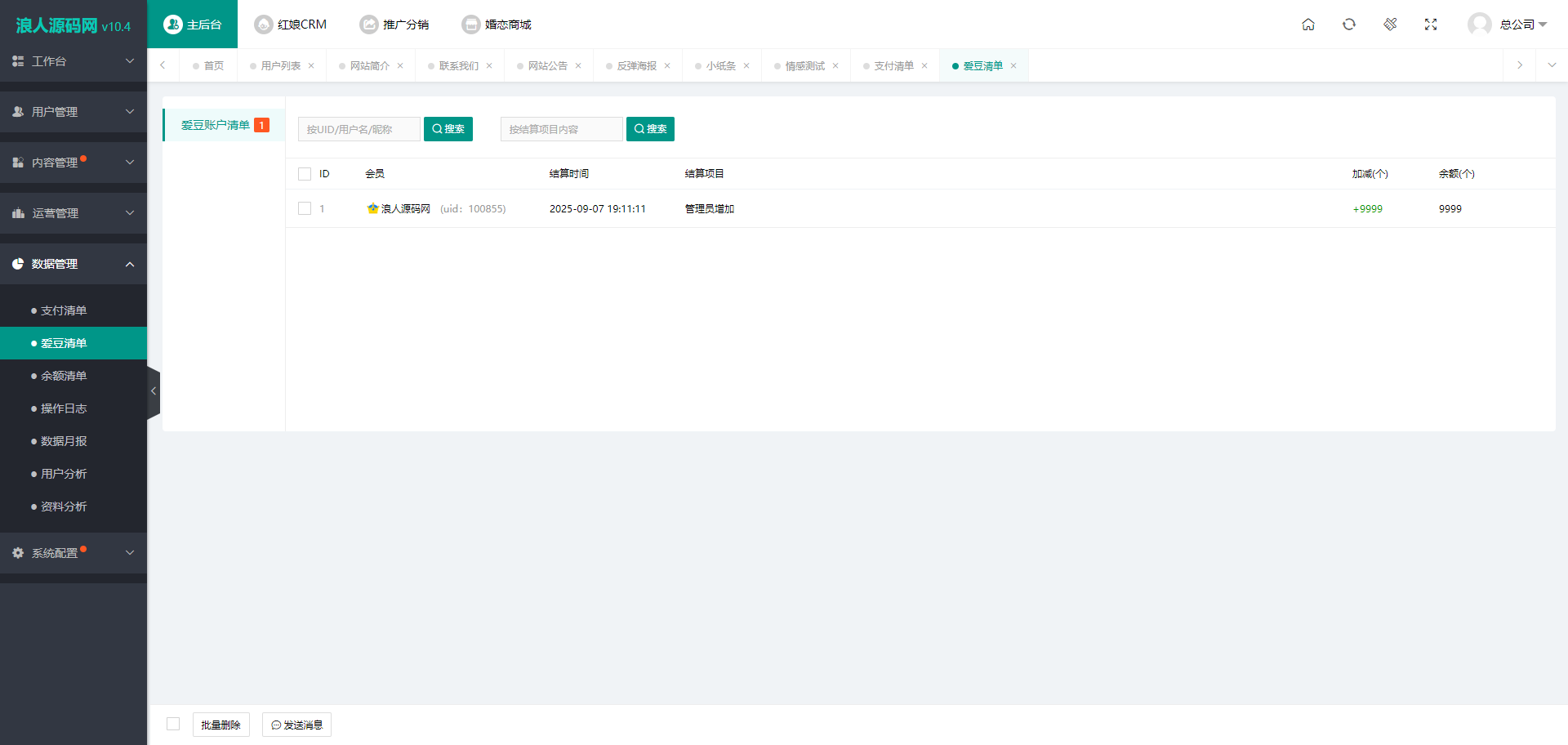
Task: Click the 批量删除 button
Action: (x=220, y=725)
